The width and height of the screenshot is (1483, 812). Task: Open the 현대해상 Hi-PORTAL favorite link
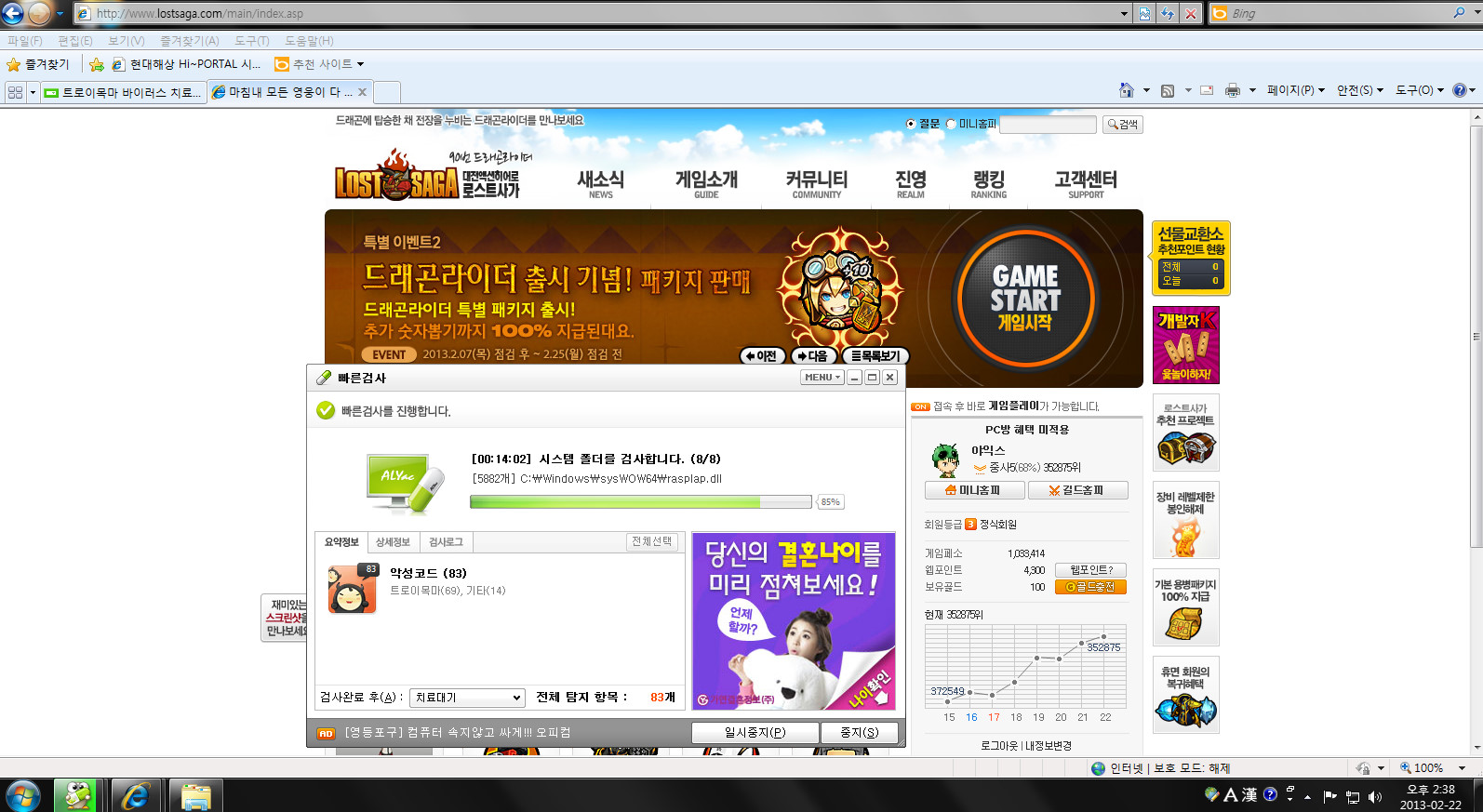(x=186, y=64)
